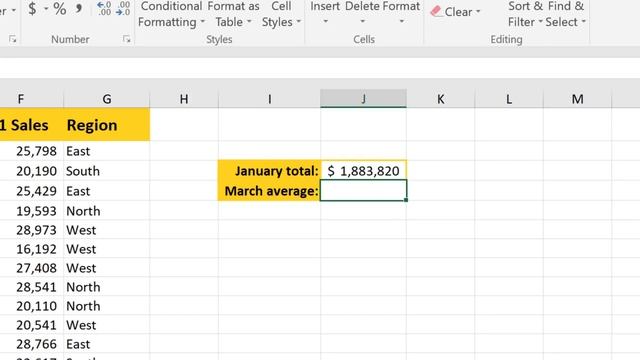Decrease decimal places
Viewport: 640px width, 360px height.
tap(123, 9)
